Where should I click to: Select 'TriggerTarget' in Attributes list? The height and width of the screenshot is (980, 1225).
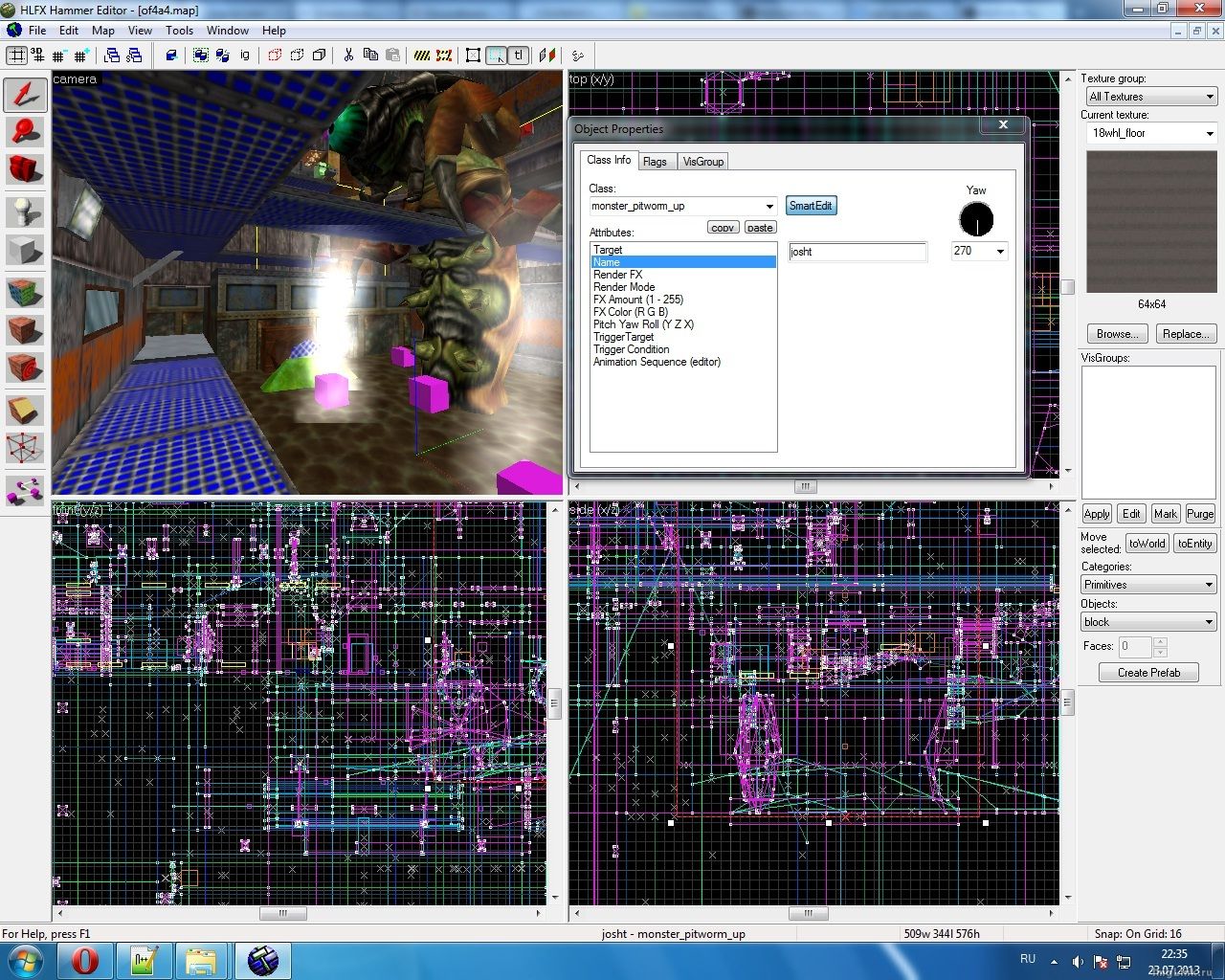coord(624,337)
